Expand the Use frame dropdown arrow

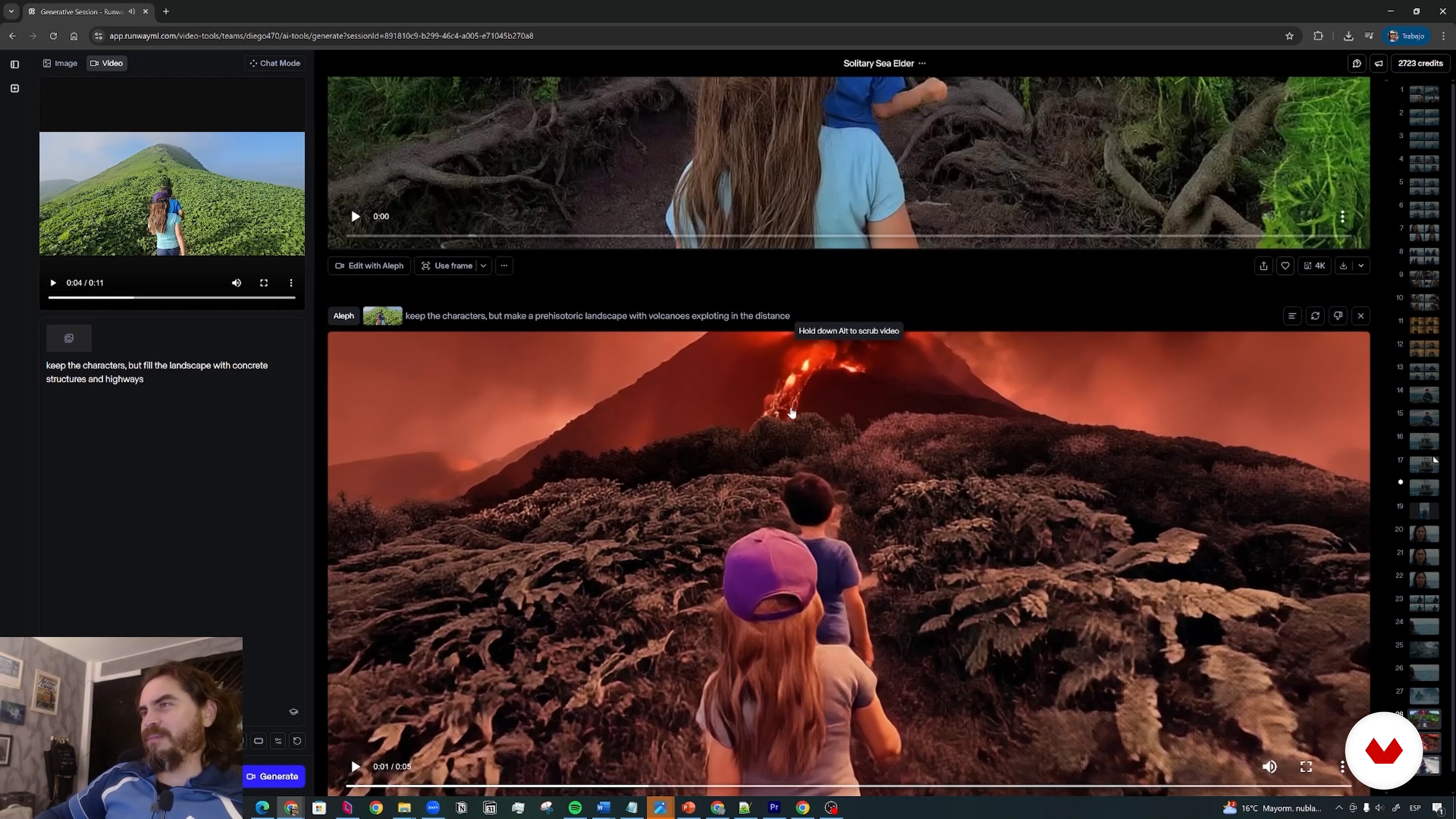click(484, 266)
